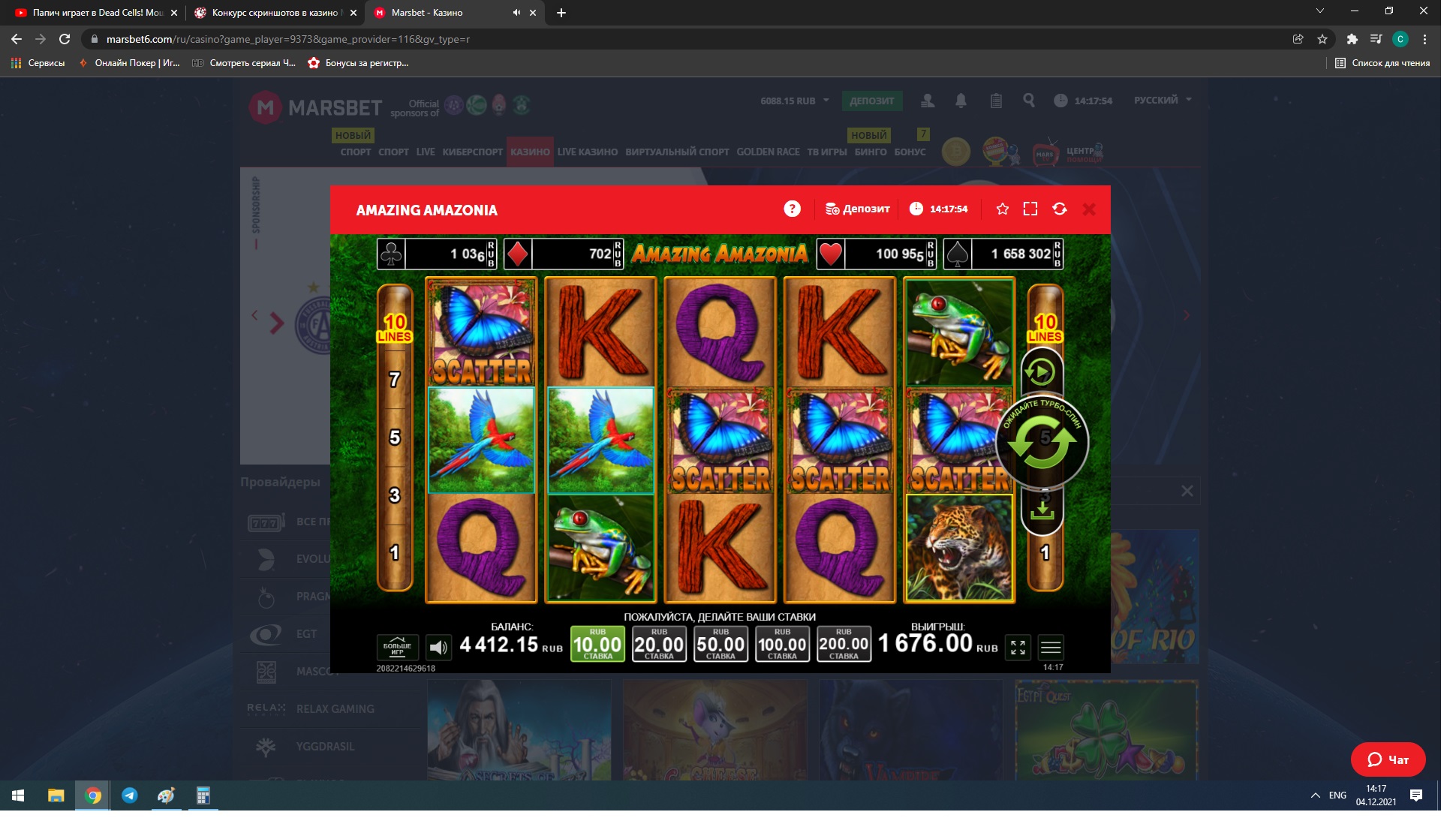1456x824 pixels.
Task: Toggle in-game fullscreen arrows button
Action: point(1018,647)
